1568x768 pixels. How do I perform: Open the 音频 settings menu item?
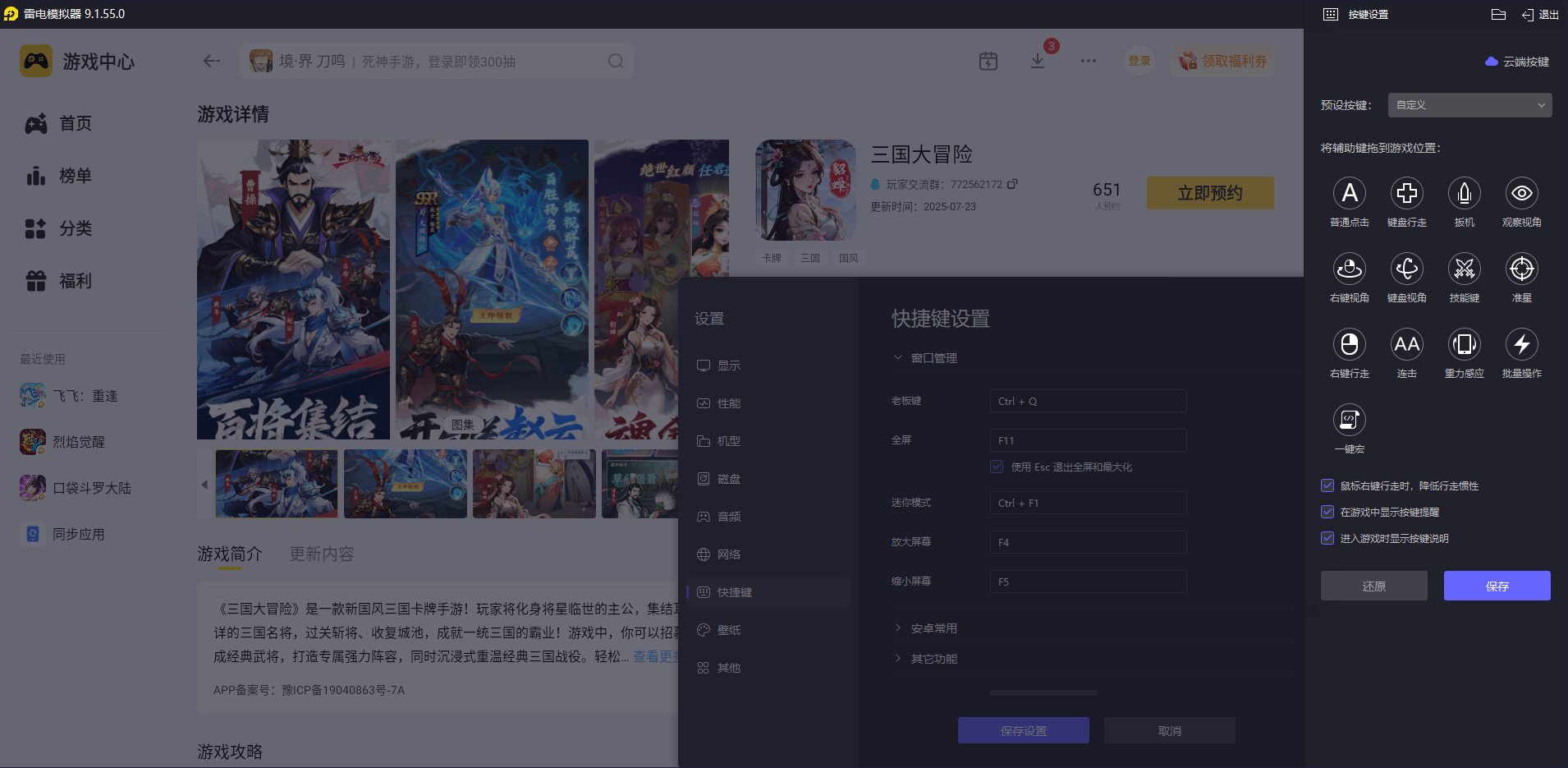pyautogui.click(x=731, y=516)
